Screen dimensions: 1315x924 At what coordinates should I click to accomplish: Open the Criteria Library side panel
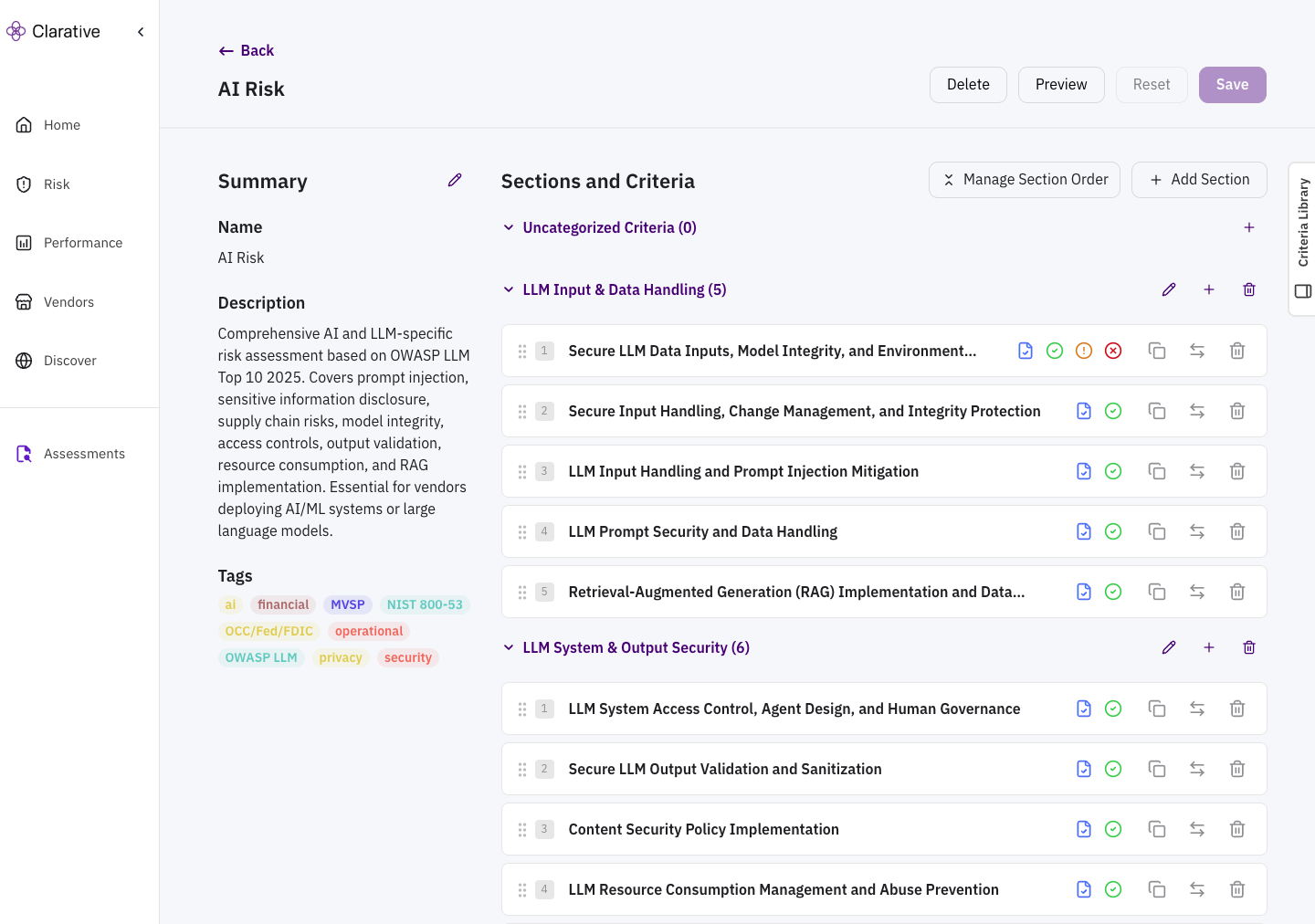(1303, 238)
